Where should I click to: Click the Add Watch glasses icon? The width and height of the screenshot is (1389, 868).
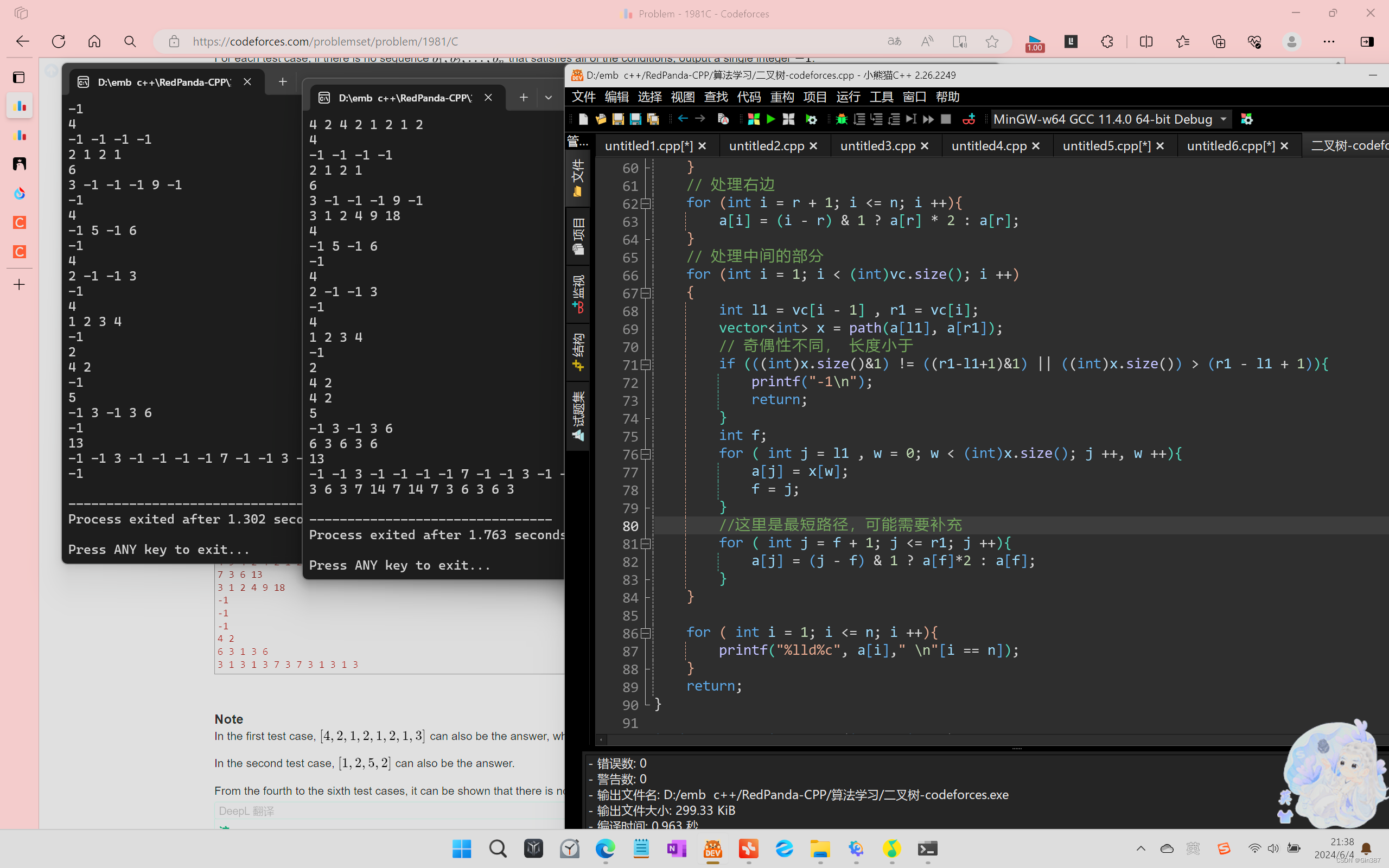[x=969, y=119]
